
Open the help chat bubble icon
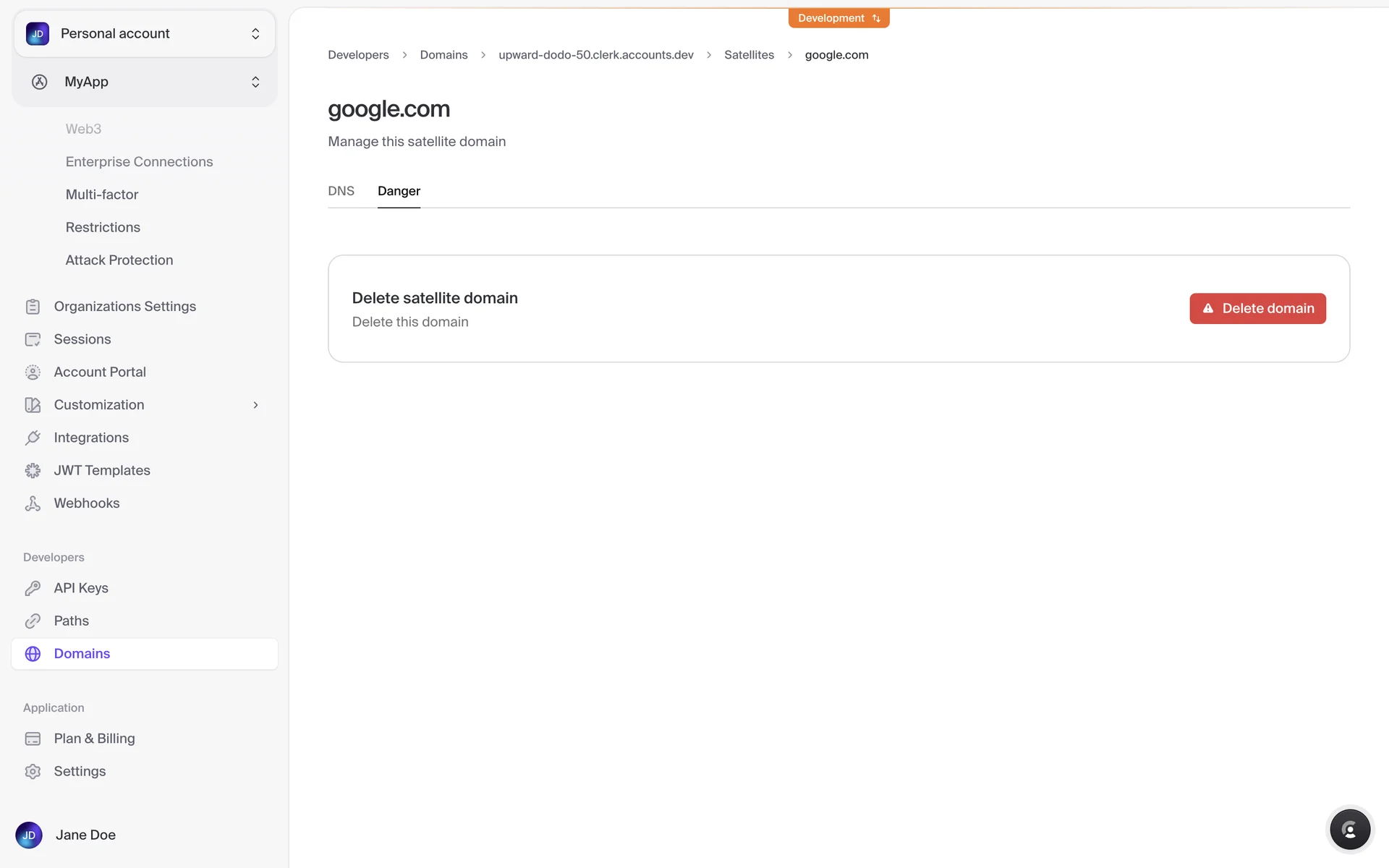pos(1349,830)
